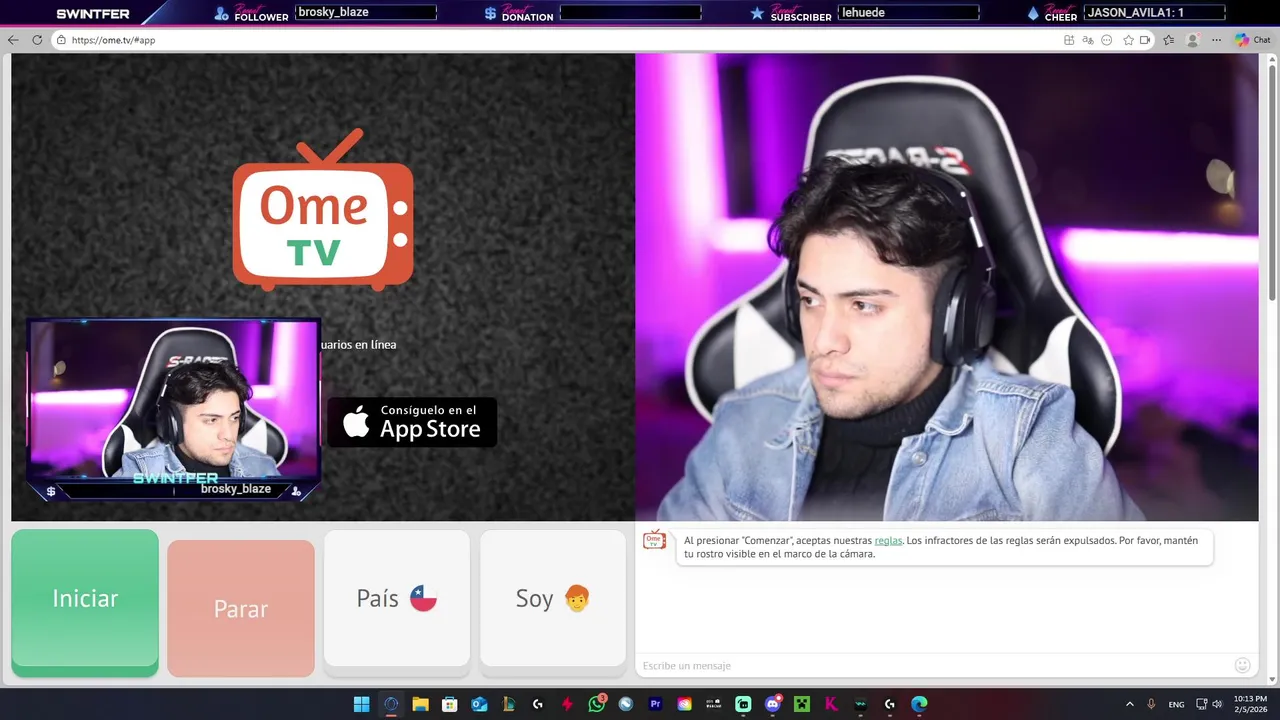Open the País country selector
Image resolution: width=1280 pixels, height=720 pixels.
tap(397, 598)
